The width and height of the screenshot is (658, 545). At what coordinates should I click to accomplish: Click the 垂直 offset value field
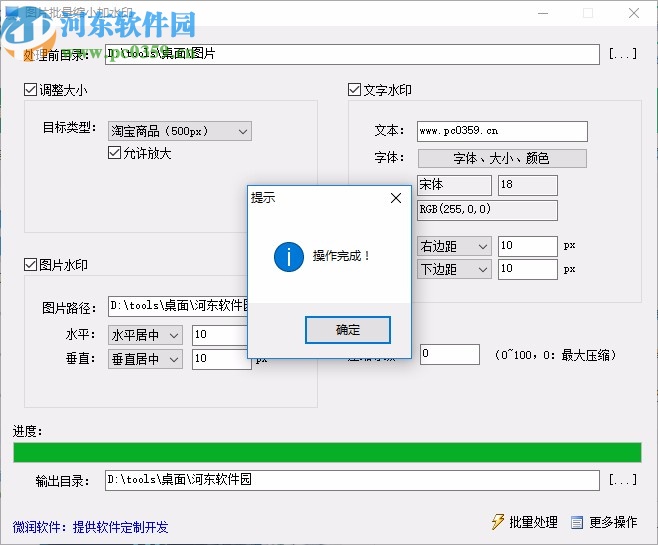220,359
